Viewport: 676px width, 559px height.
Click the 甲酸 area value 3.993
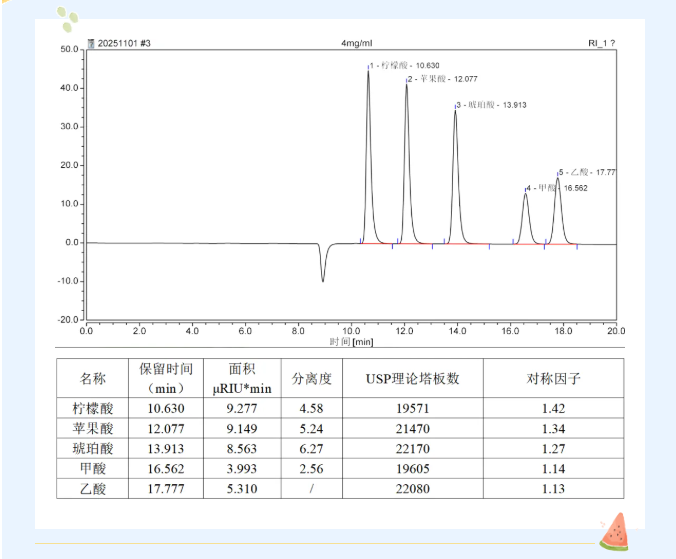(x=242, y=468)
